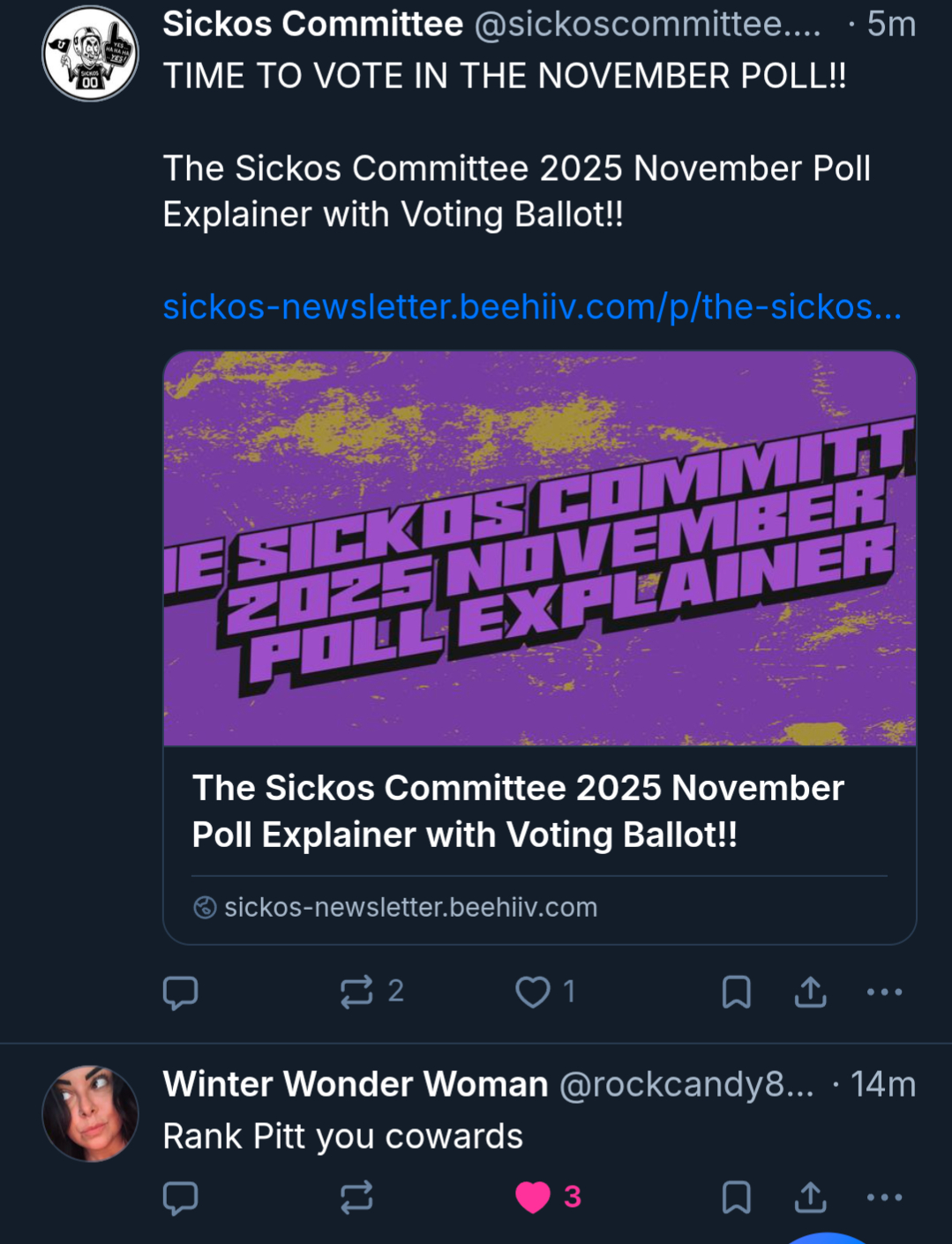Image resolution: width=952 pixels, height=1244 pixels.
Task: Like the Sickos Committee poll post
Action: [533, 992]
